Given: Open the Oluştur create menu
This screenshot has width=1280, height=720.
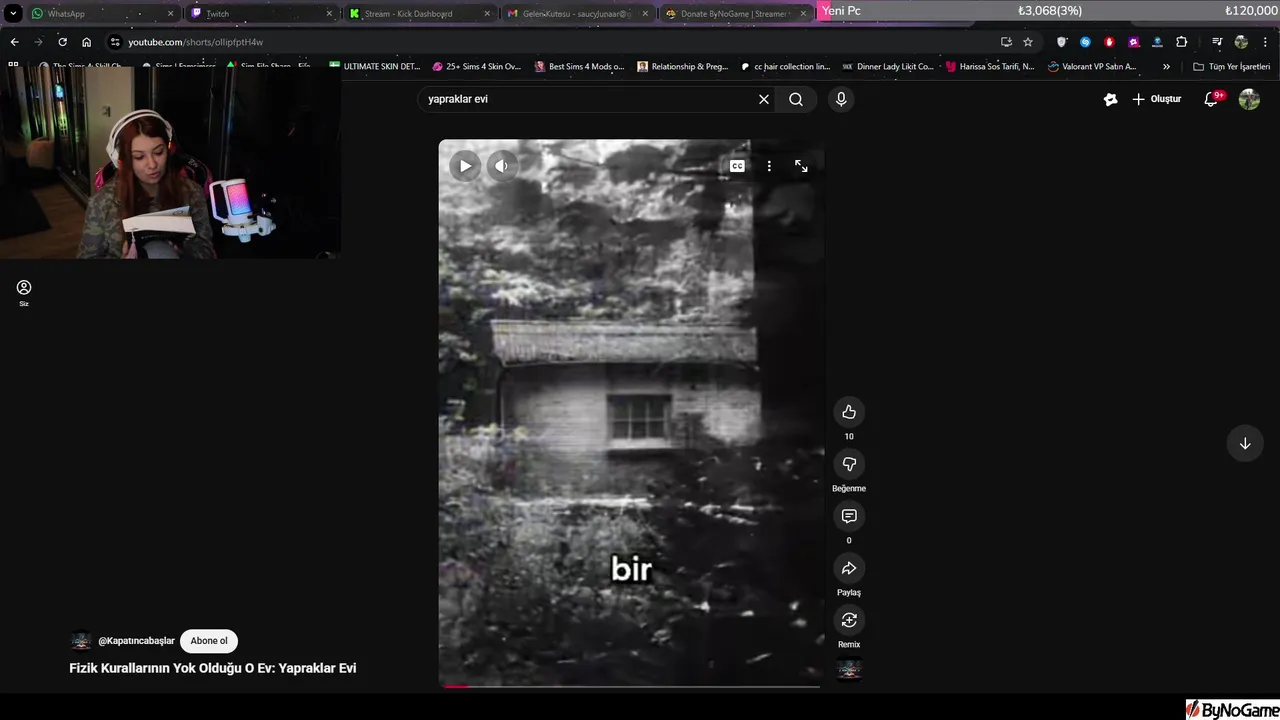Looking at the screenshot, I should 1157,99.
